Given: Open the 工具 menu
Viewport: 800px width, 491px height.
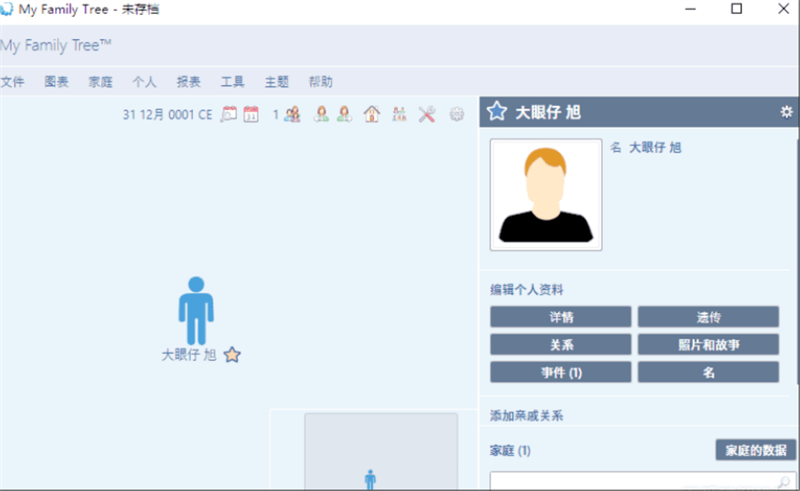Looking at the screenshot, I should tap(233, 82).
